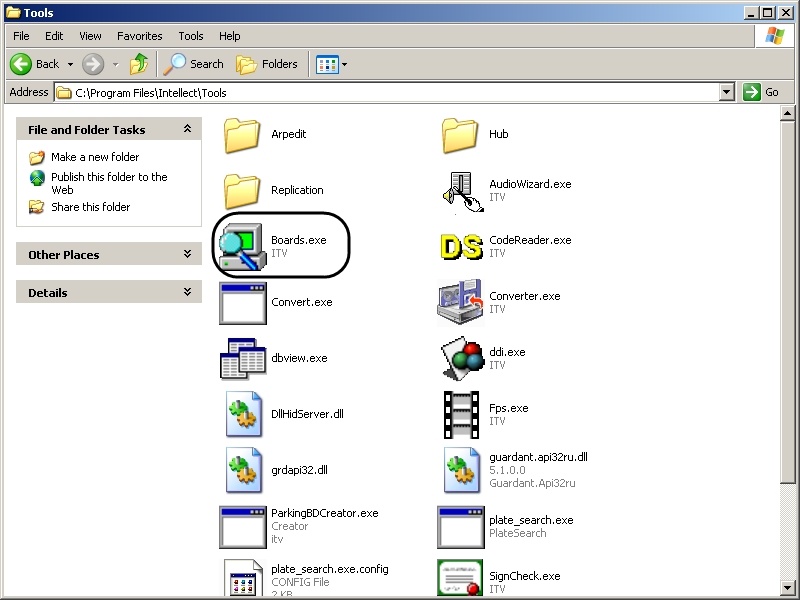Collapse the File and Folder Tasks panel
This screenshot has height=600, width=800.
point(187,129)
